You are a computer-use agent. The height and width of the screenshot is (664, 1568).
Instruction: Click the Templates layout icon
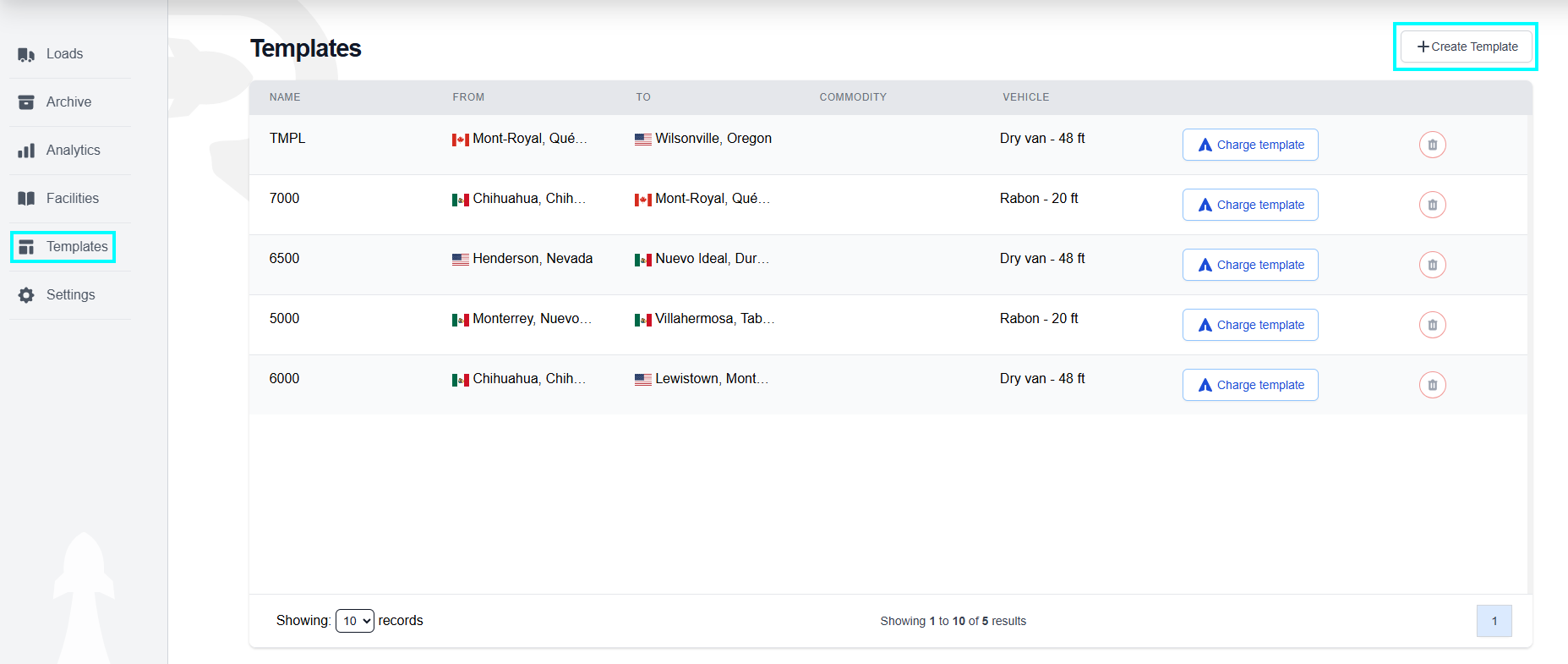(x=26, y=247)
